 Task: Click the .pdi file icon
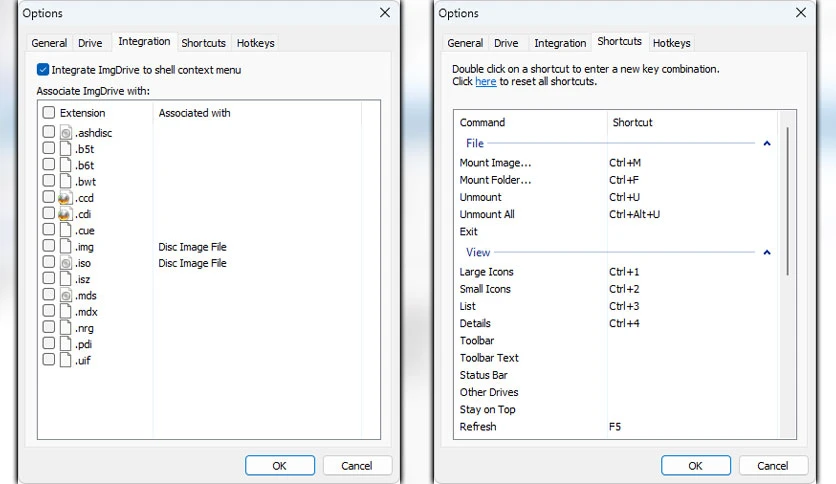pyautogui.click(x=66, y=344)
